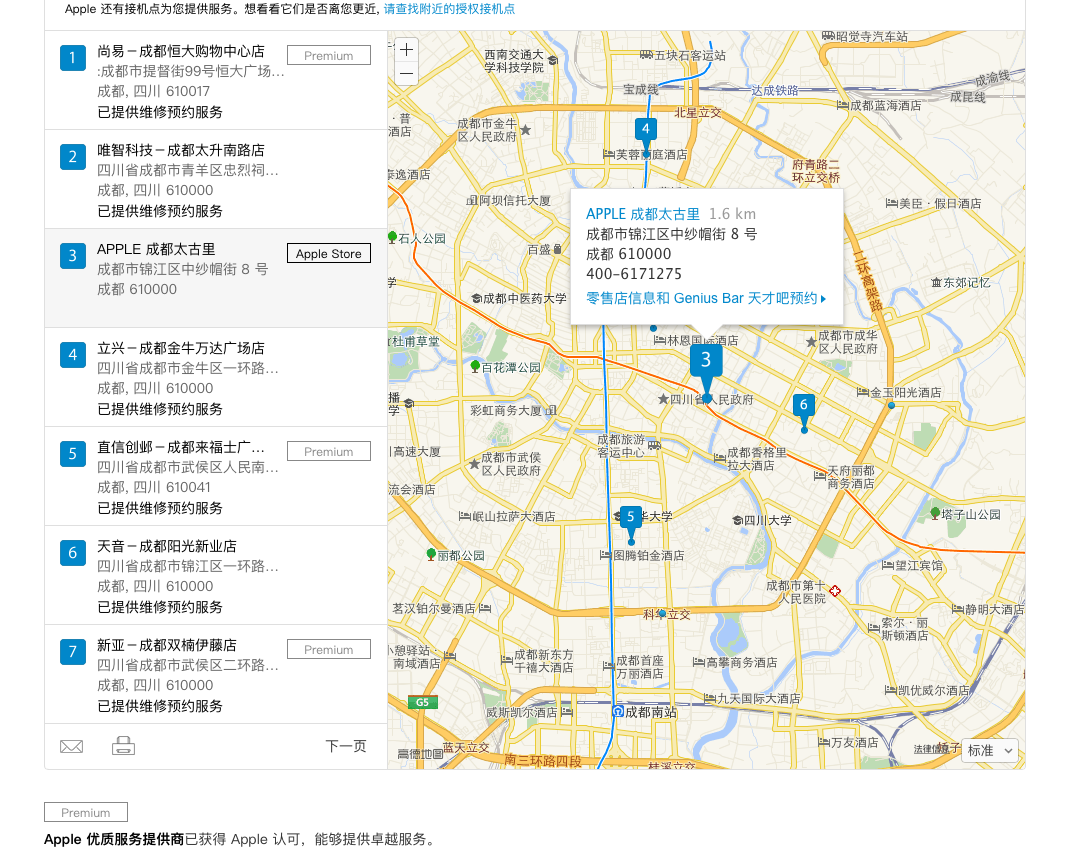Open the 标准 map type dropdown
This screenshot has height=855, width=1078.
tap(989, 750)
